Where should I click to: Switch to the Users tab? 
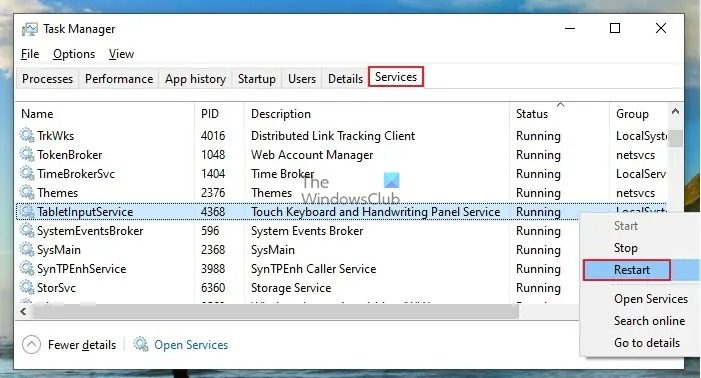click(302, 79)
